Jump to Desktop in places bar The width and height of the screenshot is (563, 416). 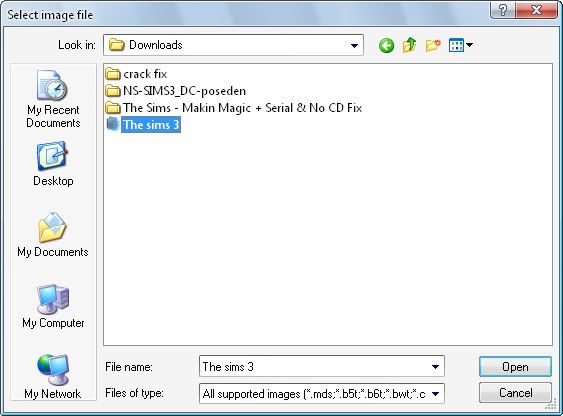[x=53, y=164]
